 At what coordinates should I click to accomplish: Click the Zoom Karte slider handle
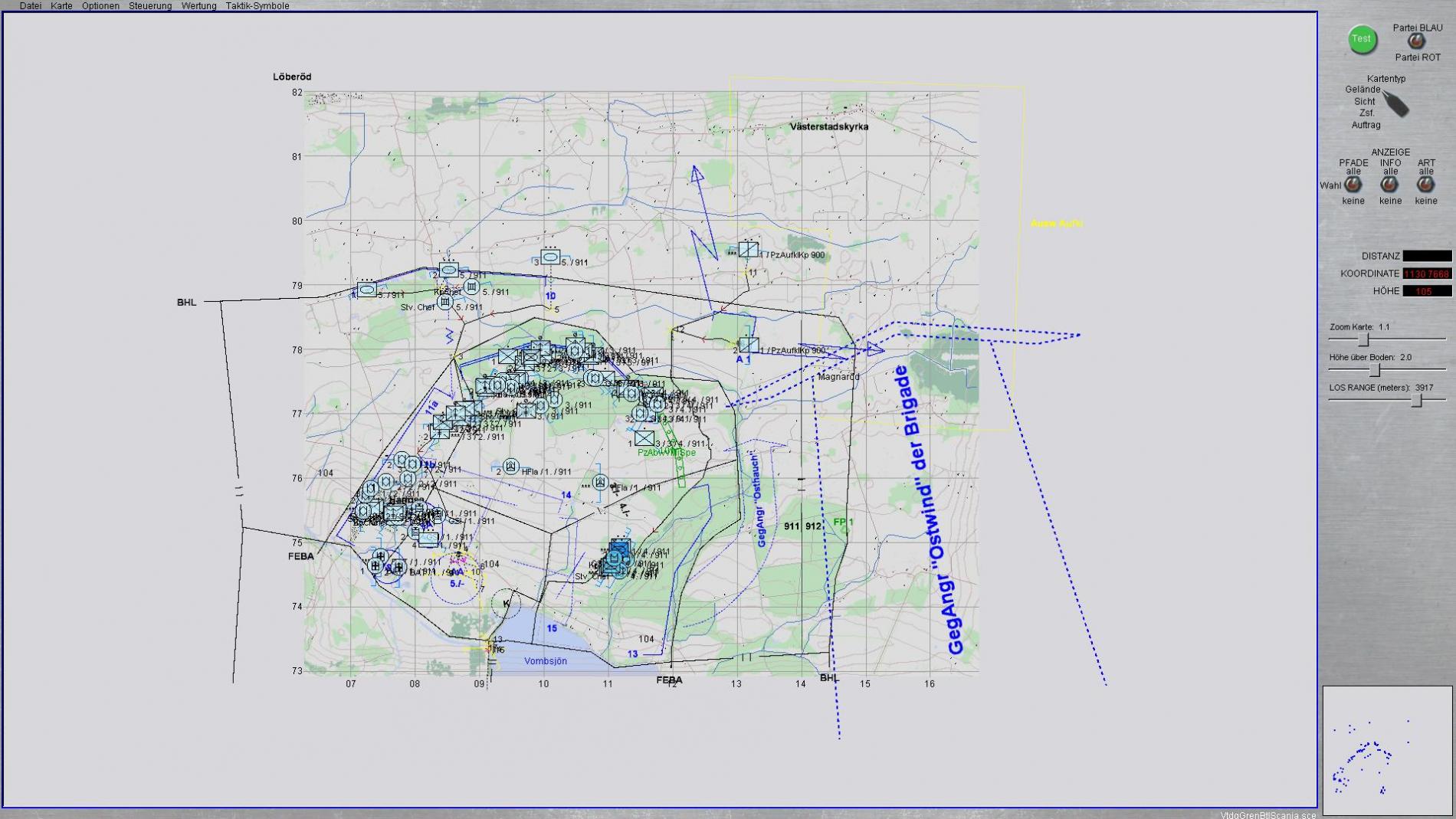click(1363, 339)
